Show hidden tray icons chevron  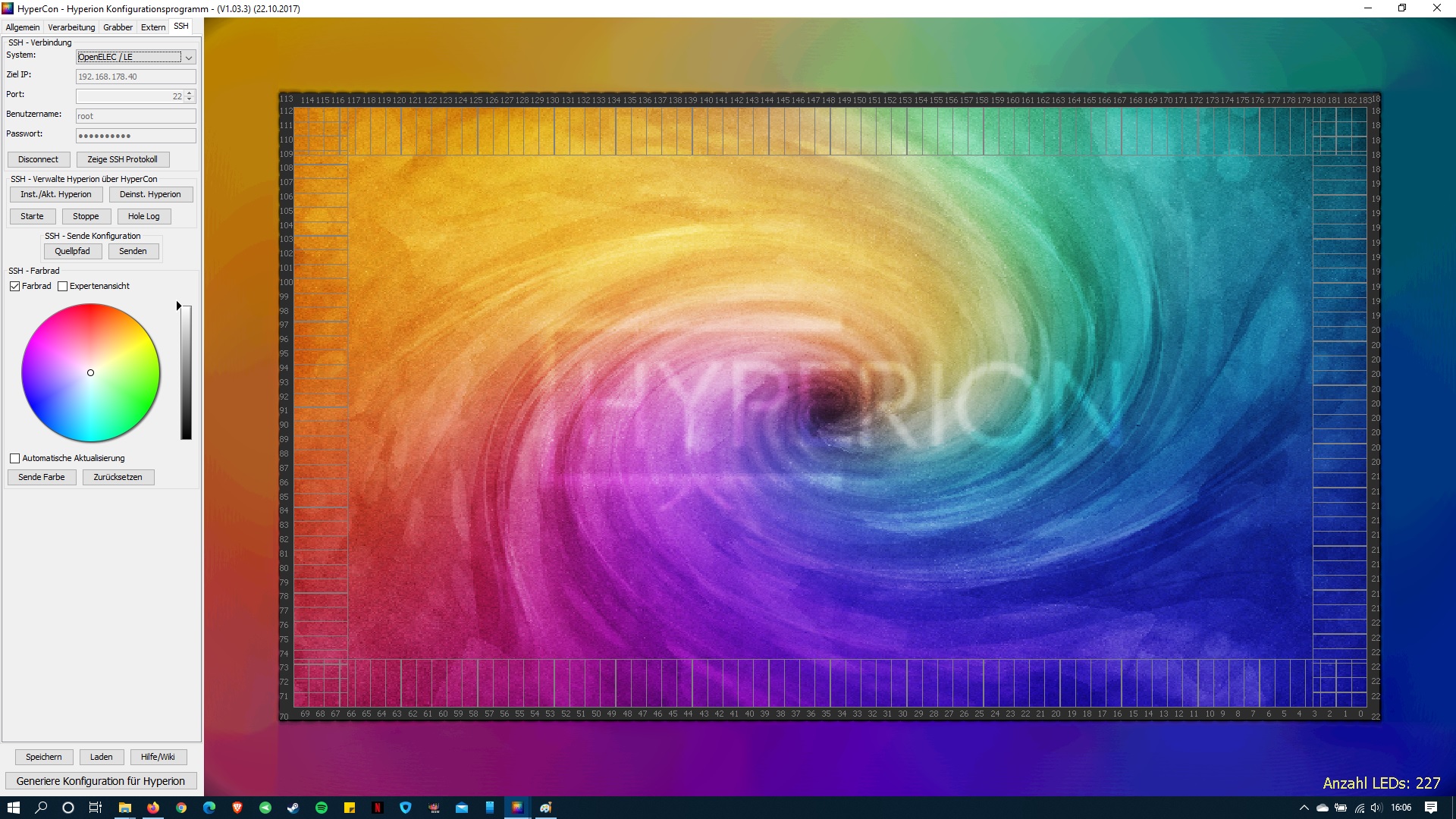pos(1304,808)
